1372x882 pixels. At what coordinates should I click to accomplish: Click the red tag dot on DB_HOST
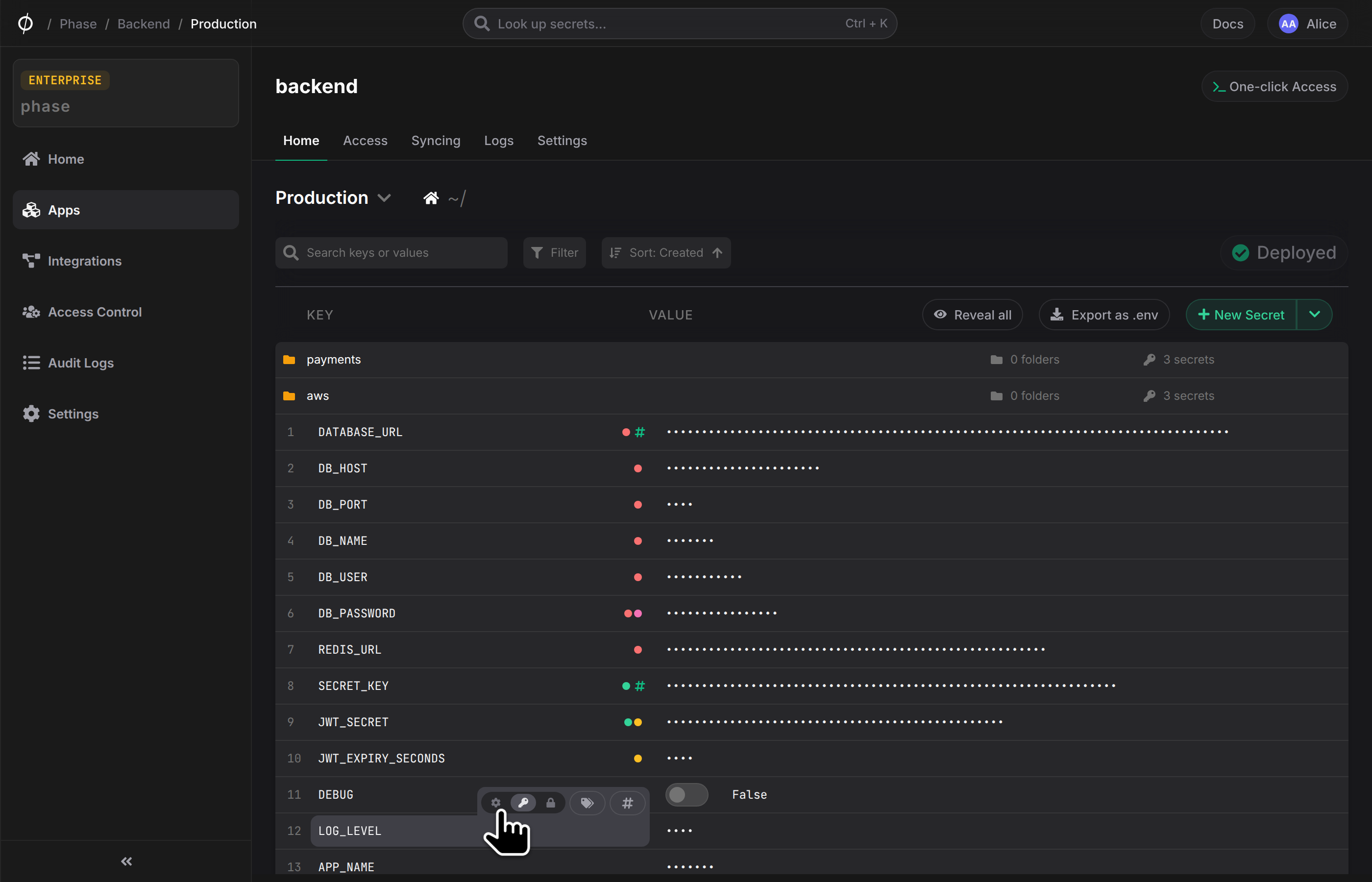(x=637, y=468)
